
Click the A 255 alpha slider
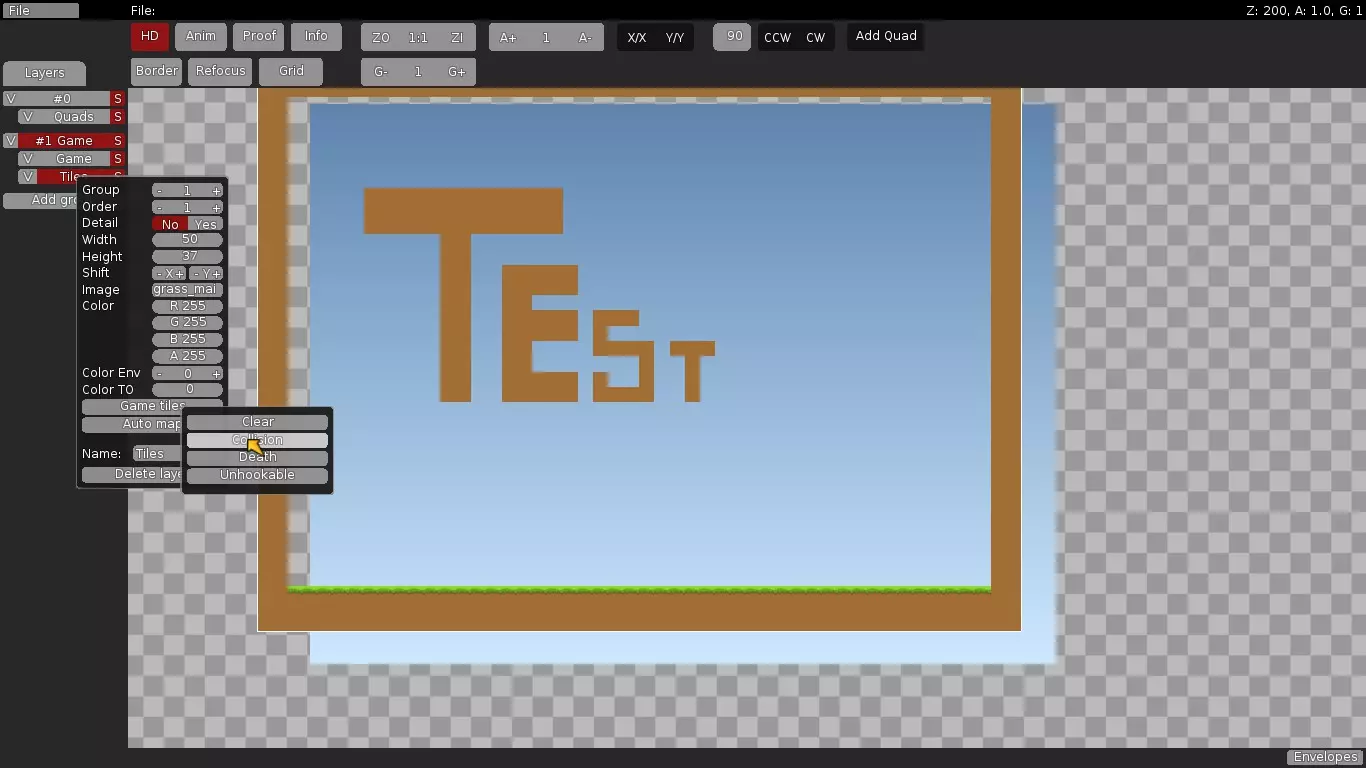(188, 356)
